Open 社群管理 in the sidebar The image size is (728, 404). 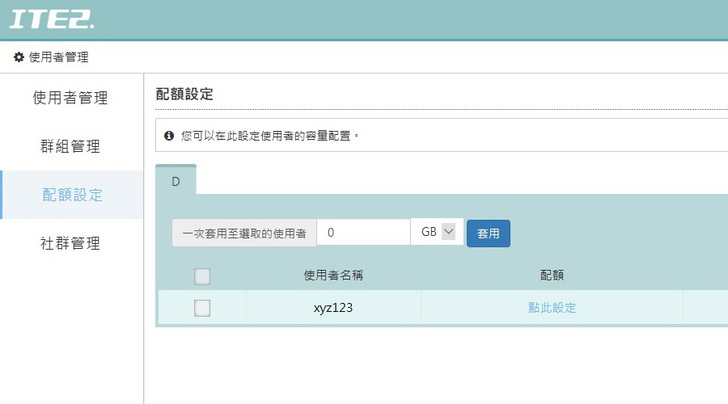click(x=70, y=243)
